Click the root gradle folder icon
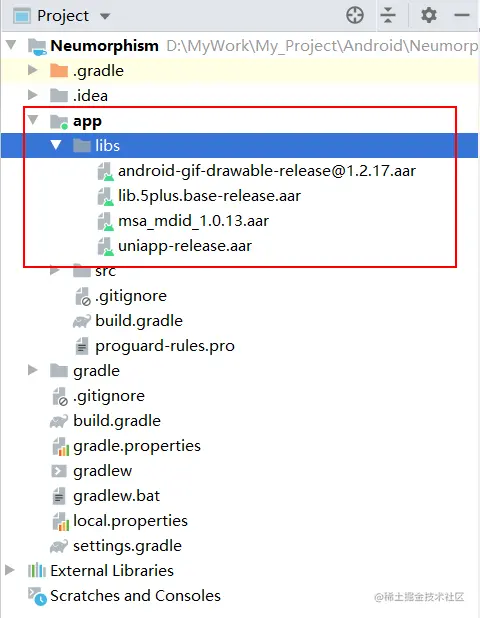Screen dimensions: 480x618 coord(59,371)
